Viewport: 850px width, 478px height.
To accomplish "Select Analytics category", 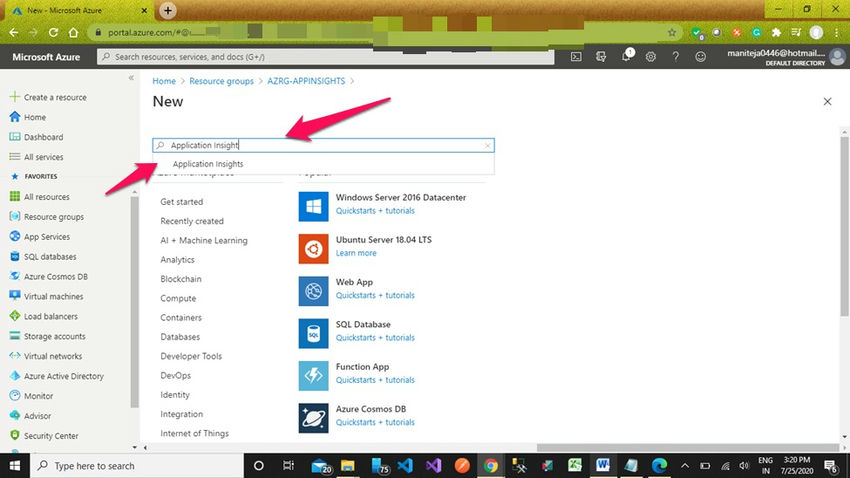I will click(x=177, y=260).
